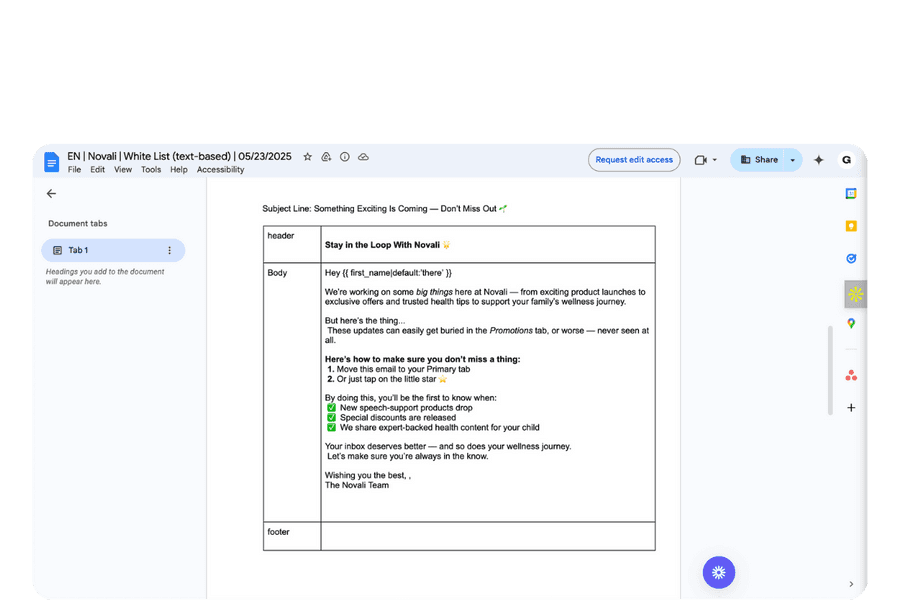This screenshot has width=900, height=600.
Task: Collapse document tabs with back arrow
Action: point(51,193)
